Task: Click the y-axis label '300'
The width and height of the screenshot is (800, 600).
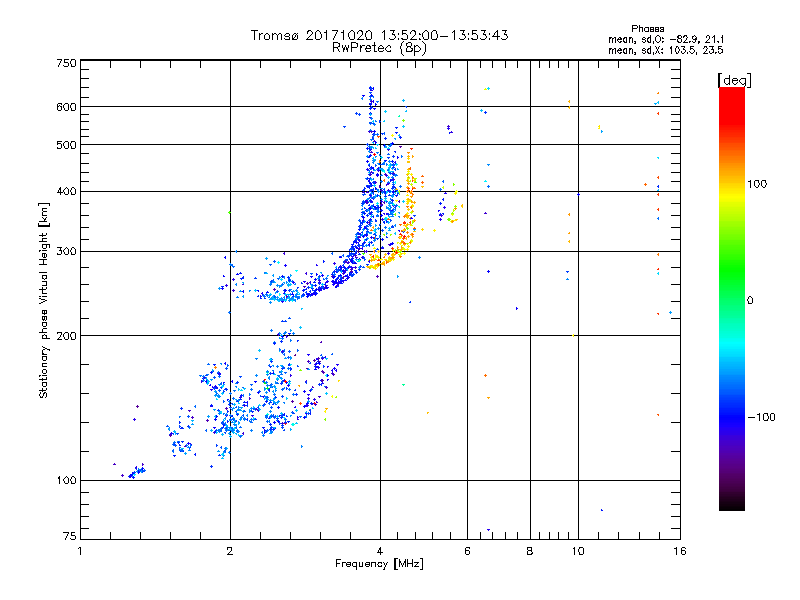Action: click(66, 252)
